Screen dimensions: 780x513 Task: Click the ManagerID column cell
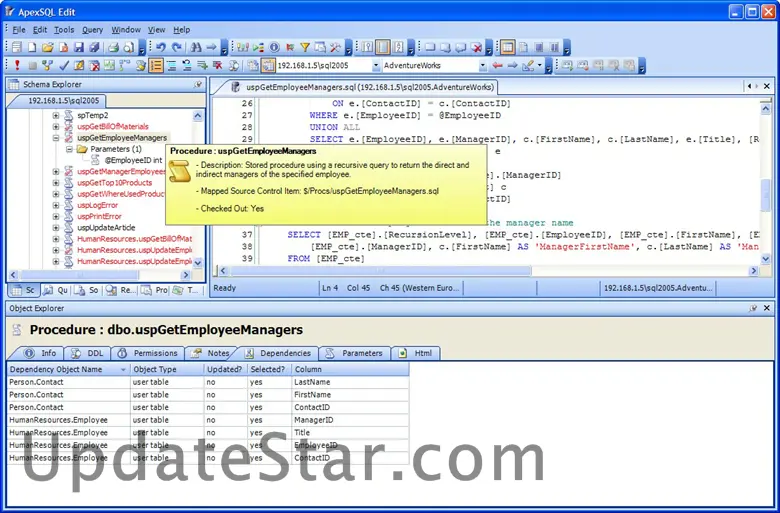350,420
